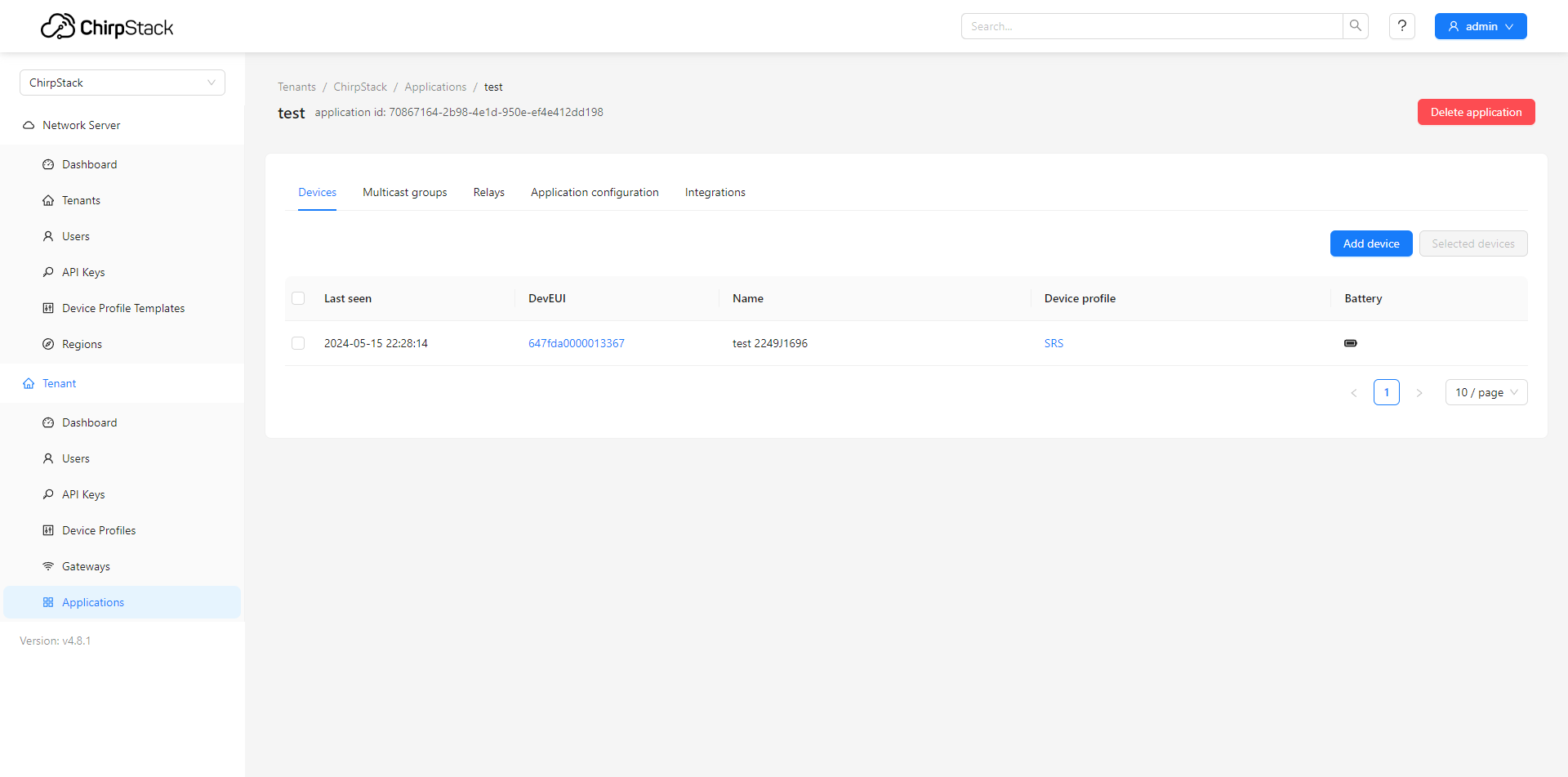Open device profile SRS link
The width and height of the screenshot is (1568, 777).
coord(1053,343)
